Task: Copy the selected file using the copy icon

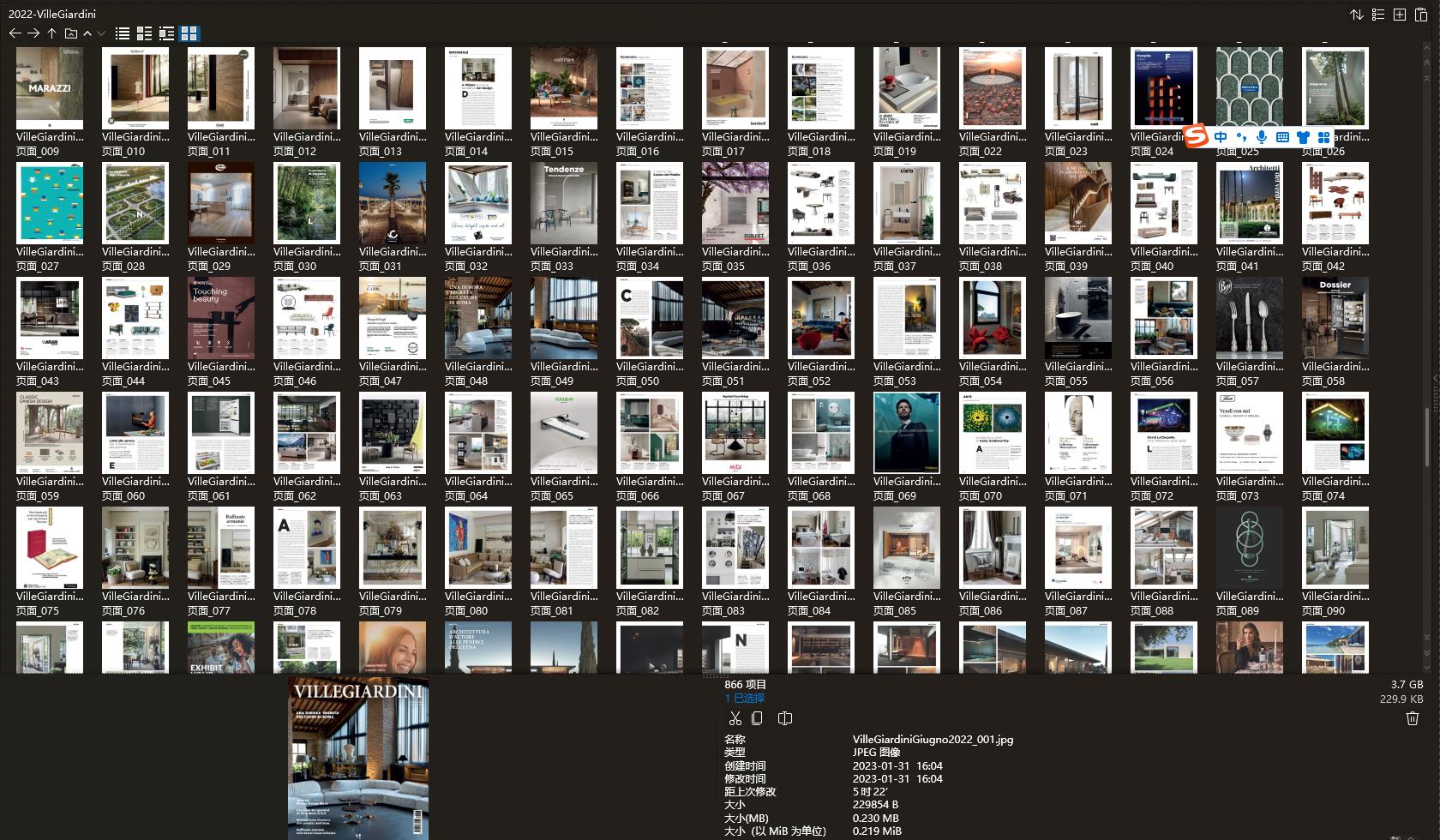Action: pos(757,718)
